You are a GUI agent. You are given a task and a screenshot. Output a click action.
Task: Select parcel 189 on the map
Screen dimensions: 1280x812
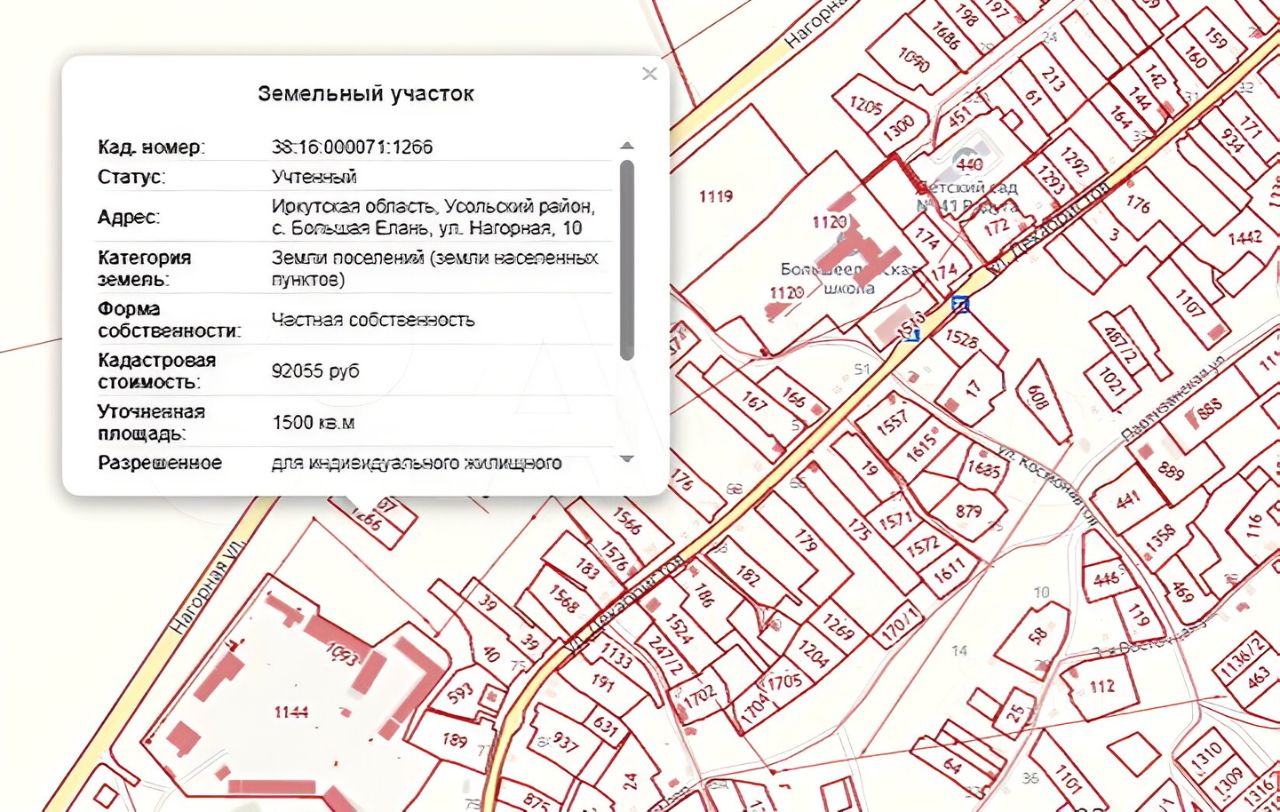pos(455,741)
